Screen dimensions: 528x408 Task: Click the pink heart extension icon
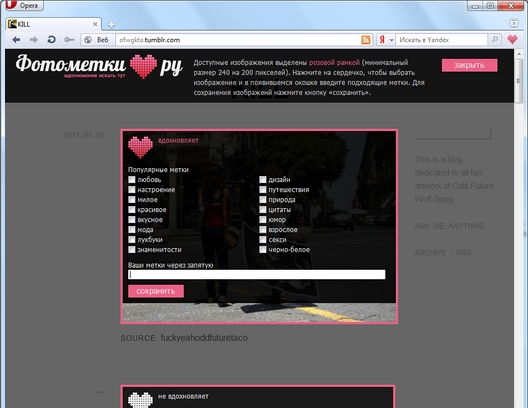point(513,39)
